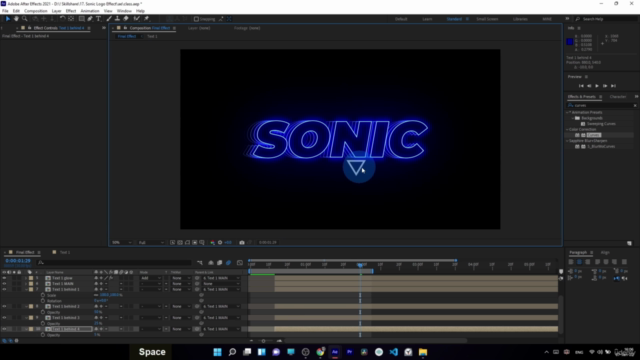Open File Explorer from the taskbar

(x=423, y=352)
